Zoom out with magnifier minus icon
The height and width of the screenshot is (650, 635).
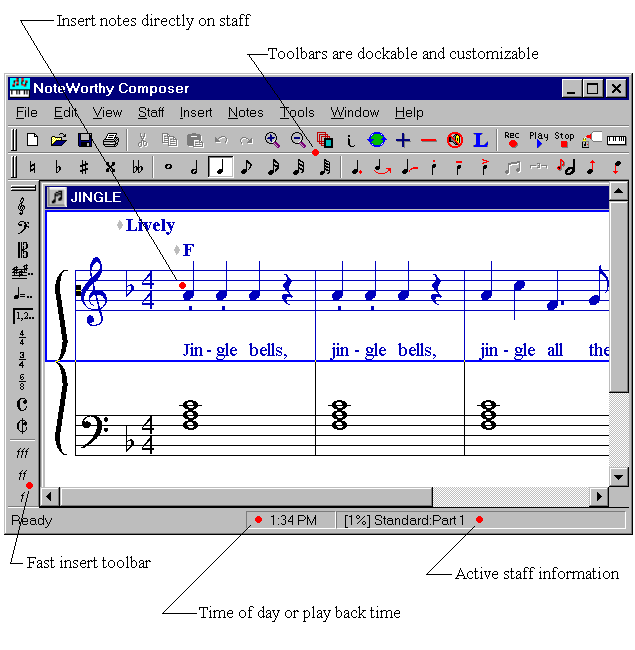pos(298,140)
